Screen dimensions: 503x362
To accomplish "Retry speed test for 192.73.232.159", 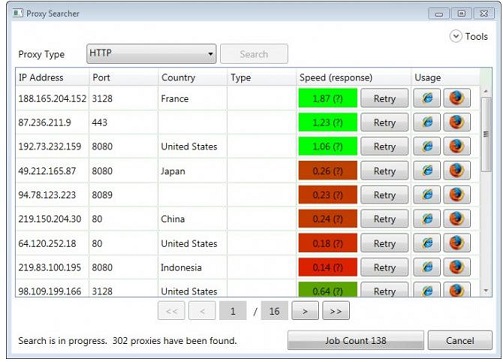I will [384, 146].
